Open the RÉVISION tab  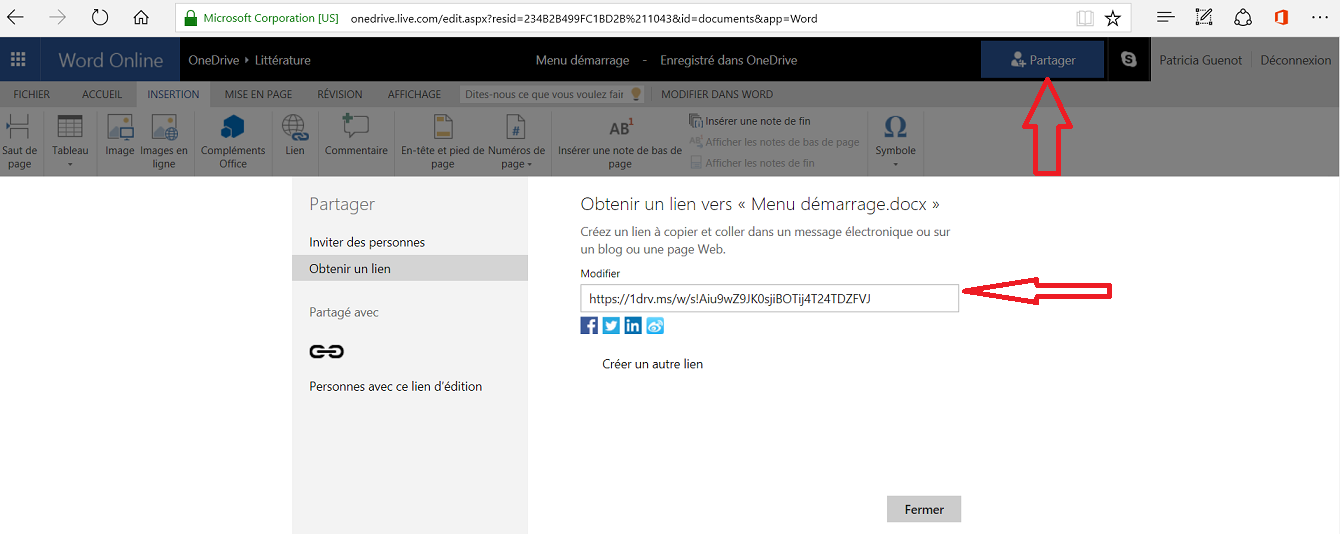coord(340,94)
